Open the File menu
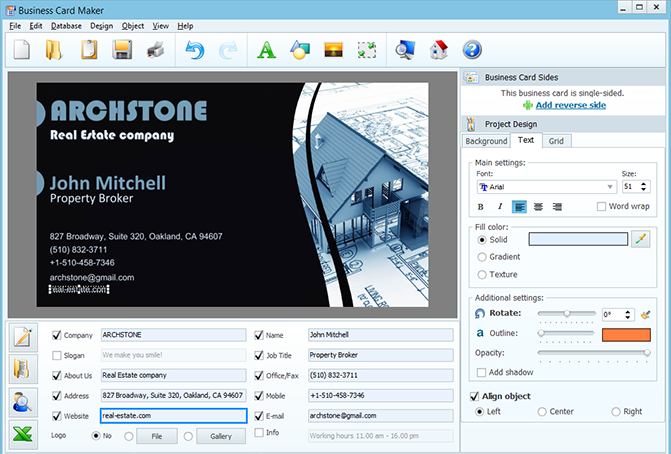671x454 pixels. coord(15,26)
